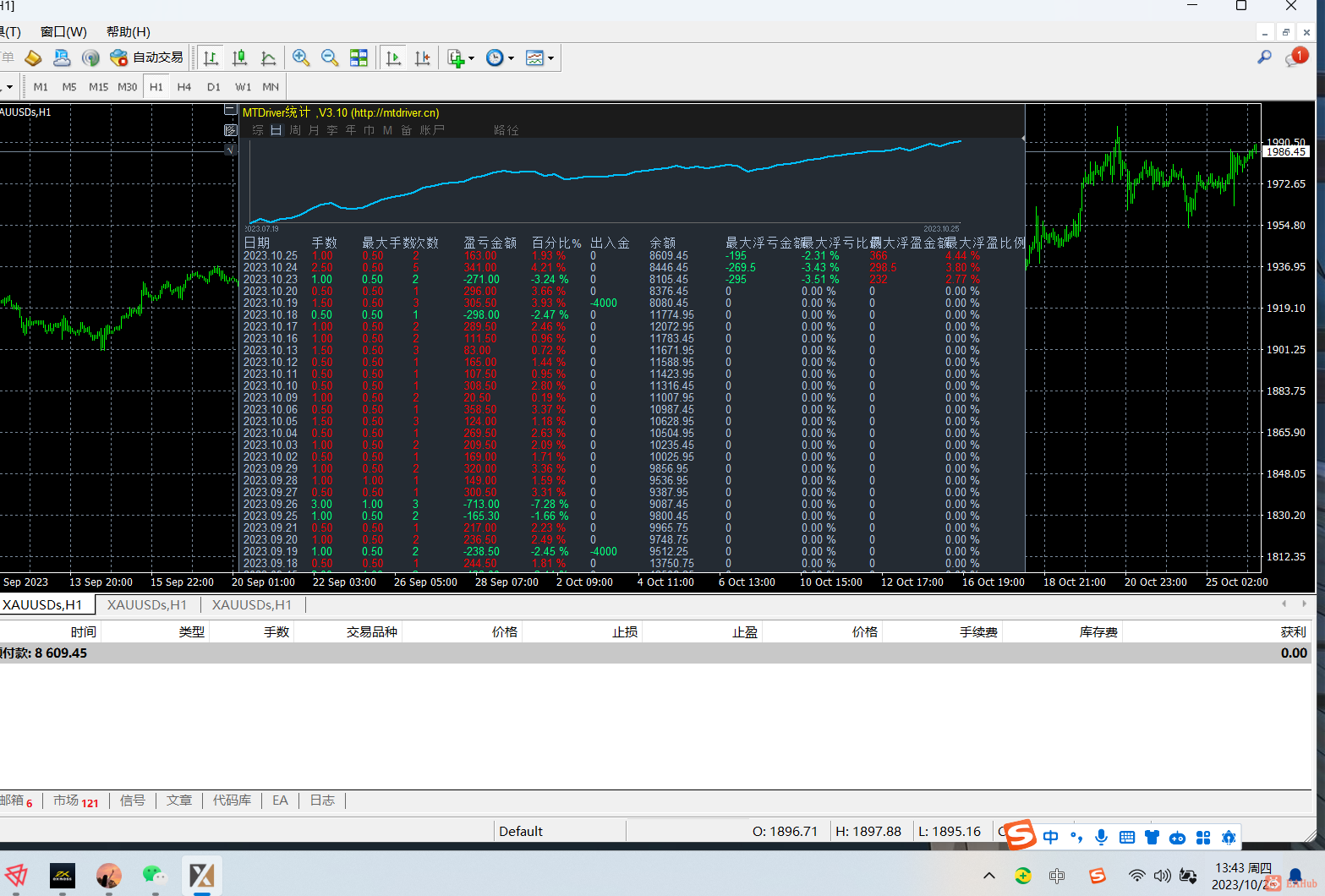Viewport: 1325px width, 896px height.
Task: Switch to the 日志 terminal tab
Action: point(322,800)
